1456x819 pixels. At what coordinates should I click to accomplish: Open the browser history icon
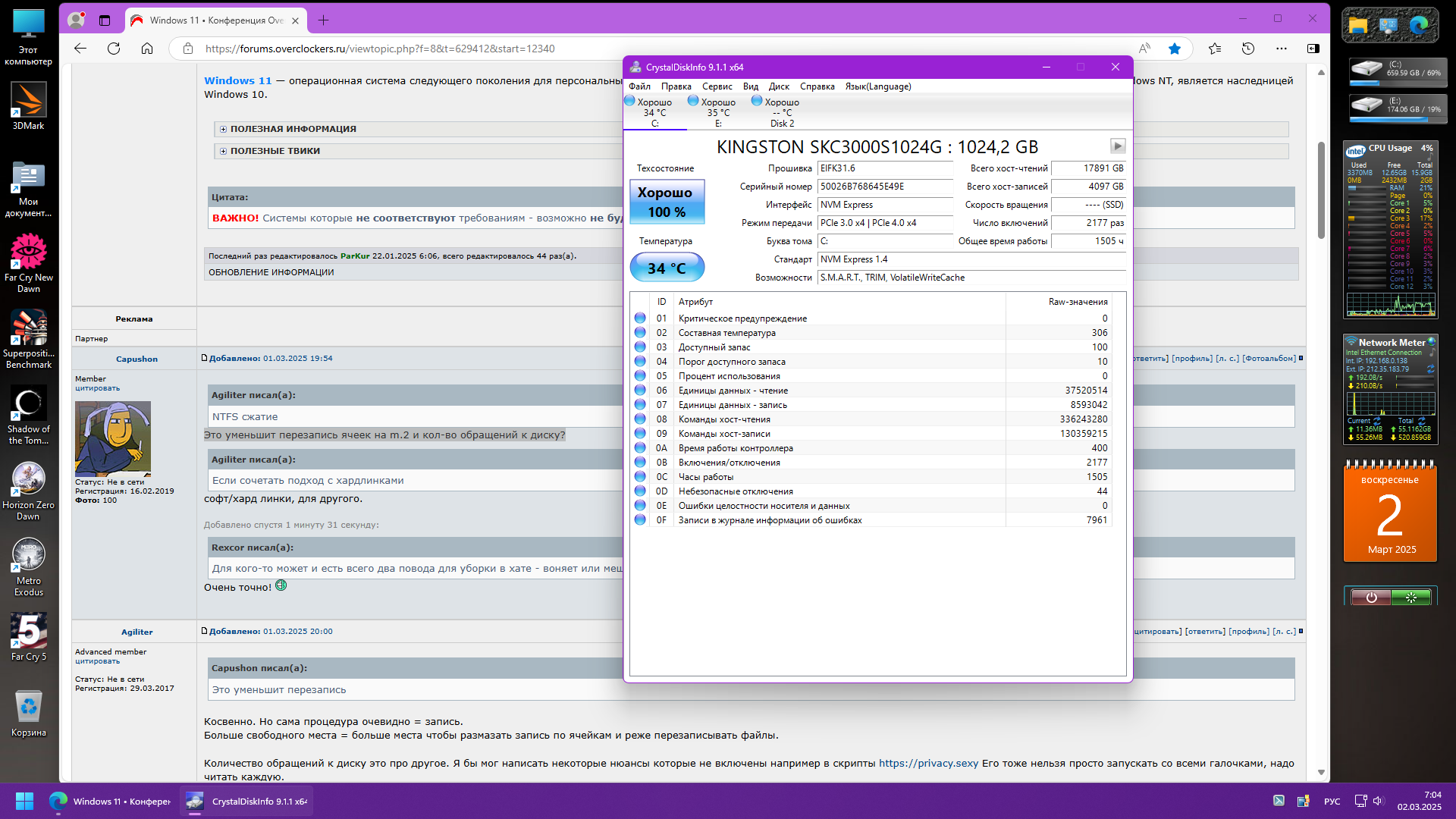coord(1247,49)
